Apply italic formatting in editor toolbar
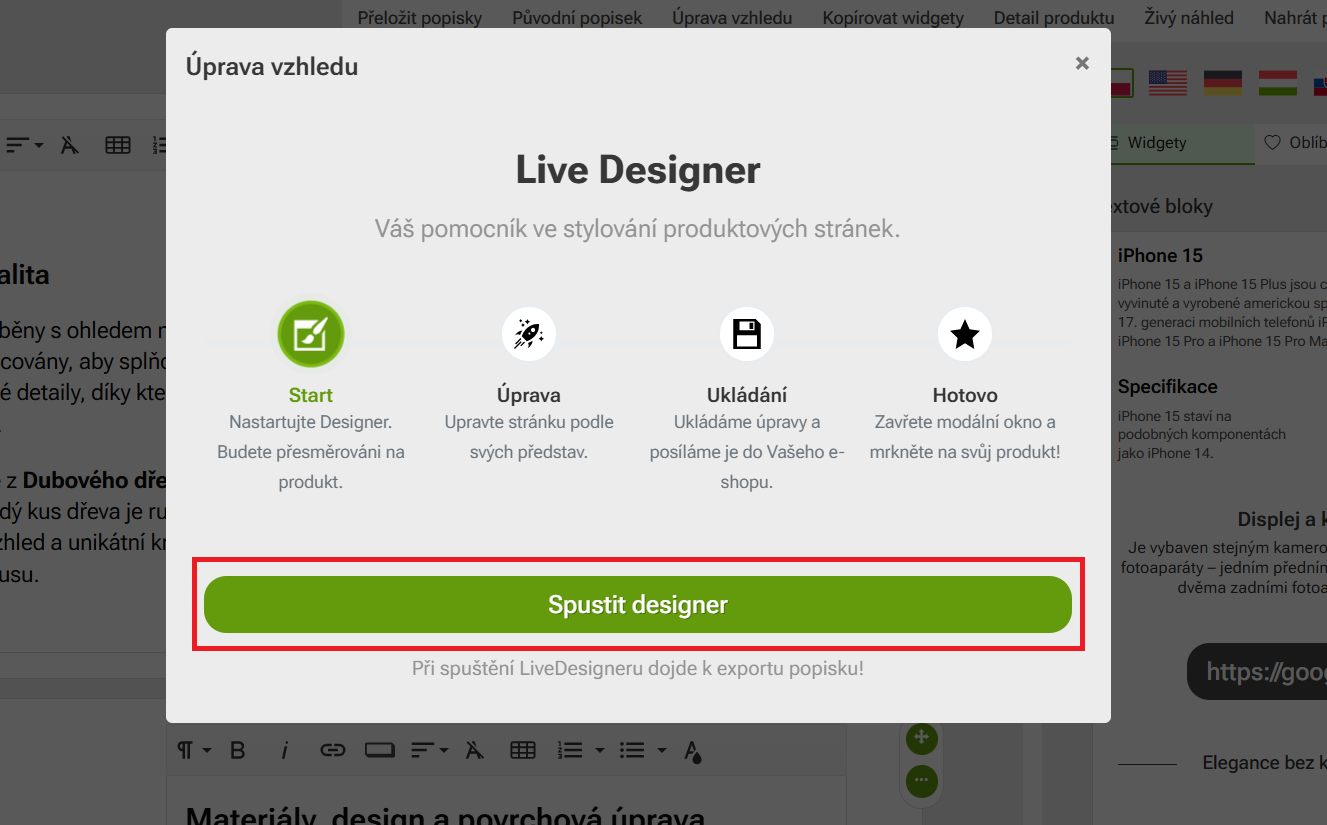 click(x=284, y=750)
